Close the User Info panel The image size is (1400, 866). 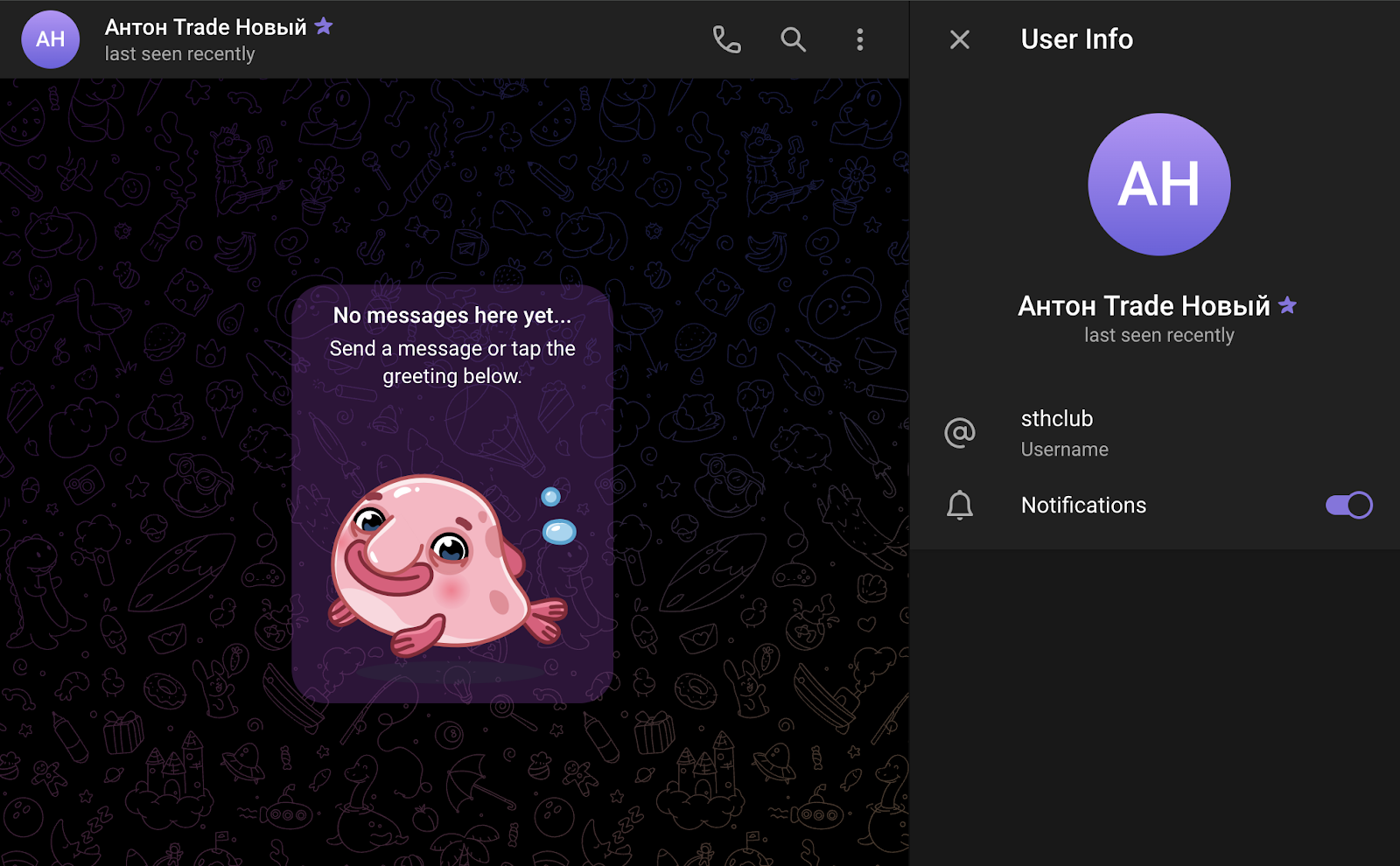pos(960,39)
